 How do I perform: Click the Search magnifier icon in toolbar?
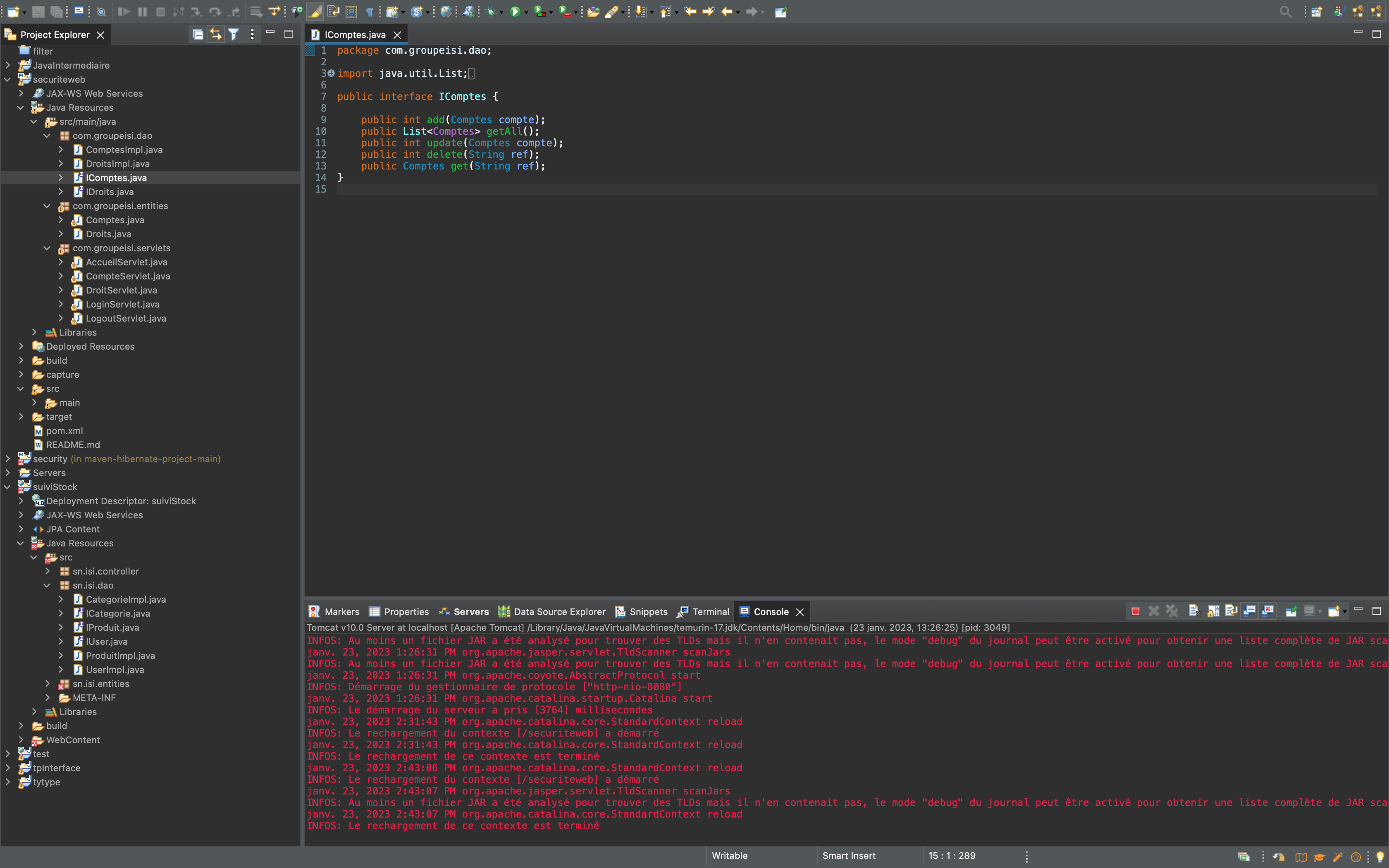(x=1285, y=12)
